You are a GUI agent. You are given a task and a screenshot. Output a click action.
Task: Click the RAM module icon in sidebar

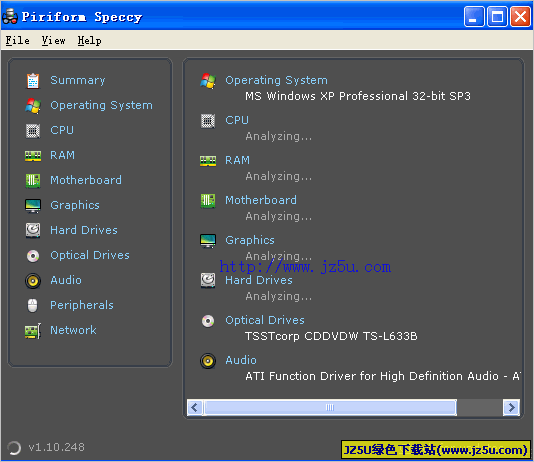33,156
